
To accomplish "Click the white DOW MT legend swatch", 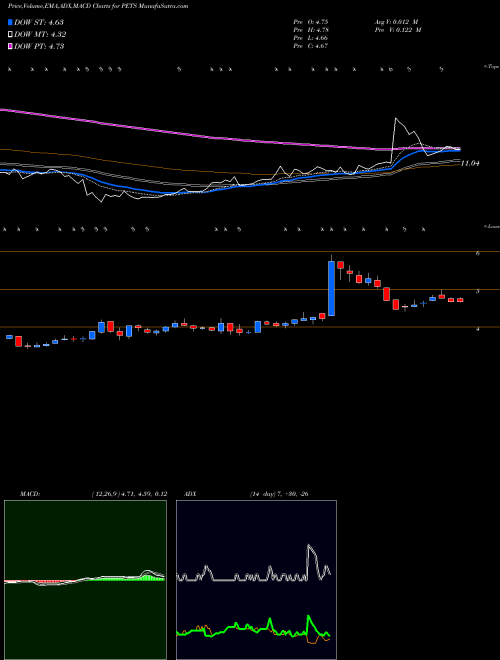I will pyautogui.click(x=11, y=35).
